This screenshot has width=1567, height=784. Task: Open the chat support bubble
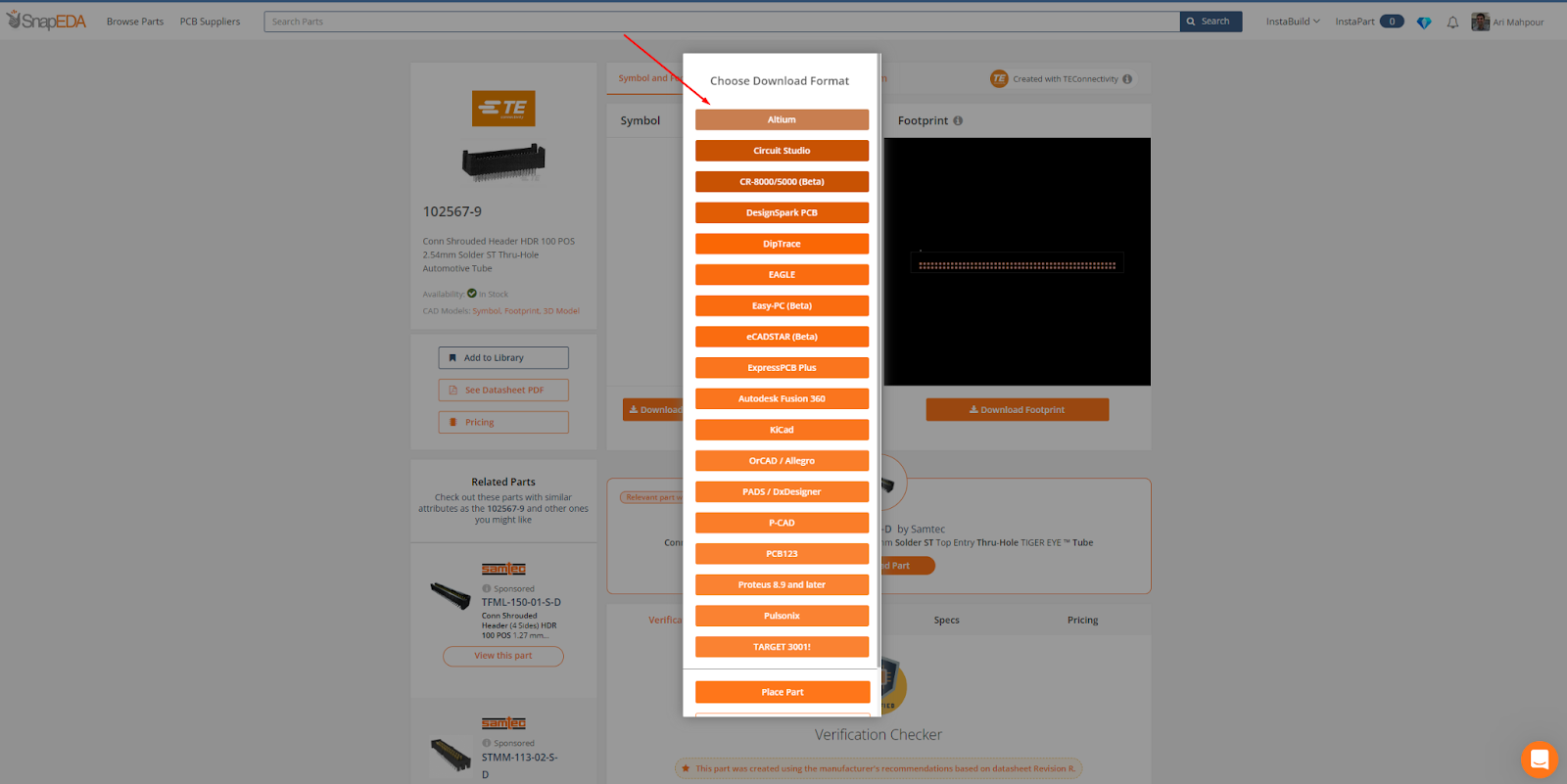pos(1539,759)
